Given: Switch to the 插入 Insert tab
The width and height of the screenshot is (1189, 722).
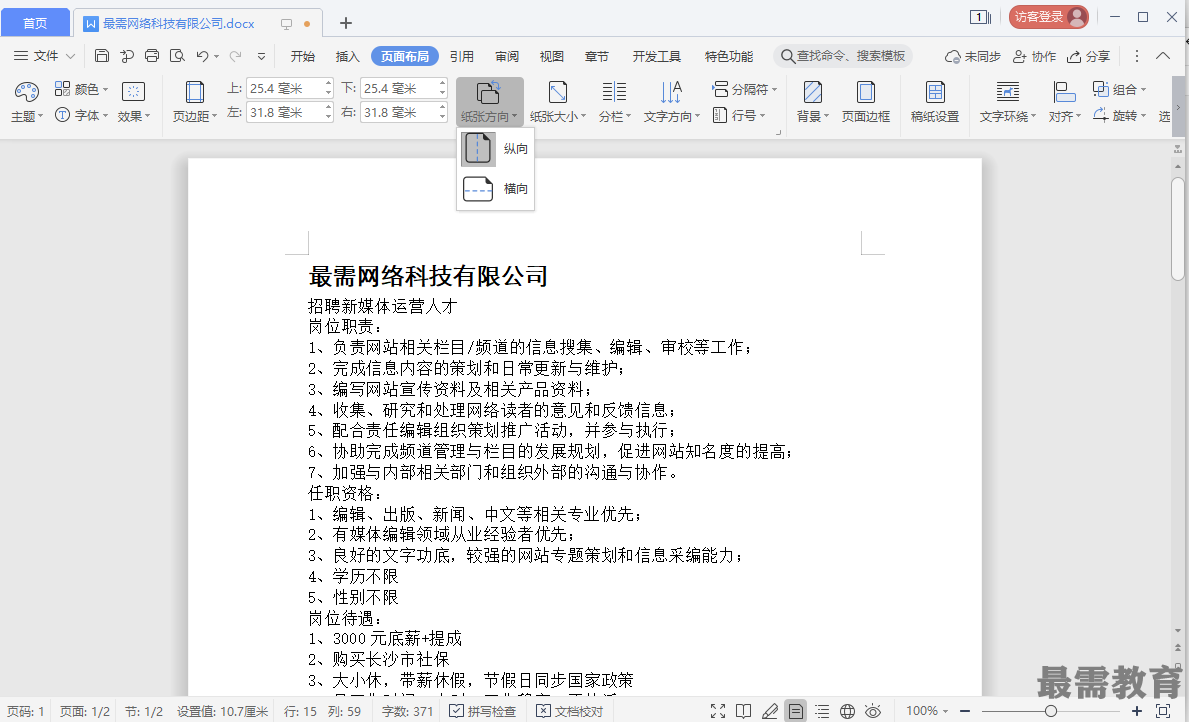Looking at the screenshot, I should tap(347, 56).
